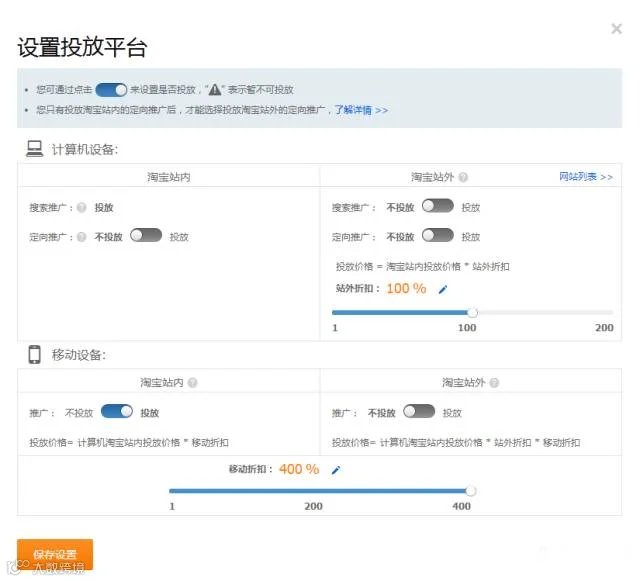
Task: Click the 保存设置 button
Action: coord(55,554)
